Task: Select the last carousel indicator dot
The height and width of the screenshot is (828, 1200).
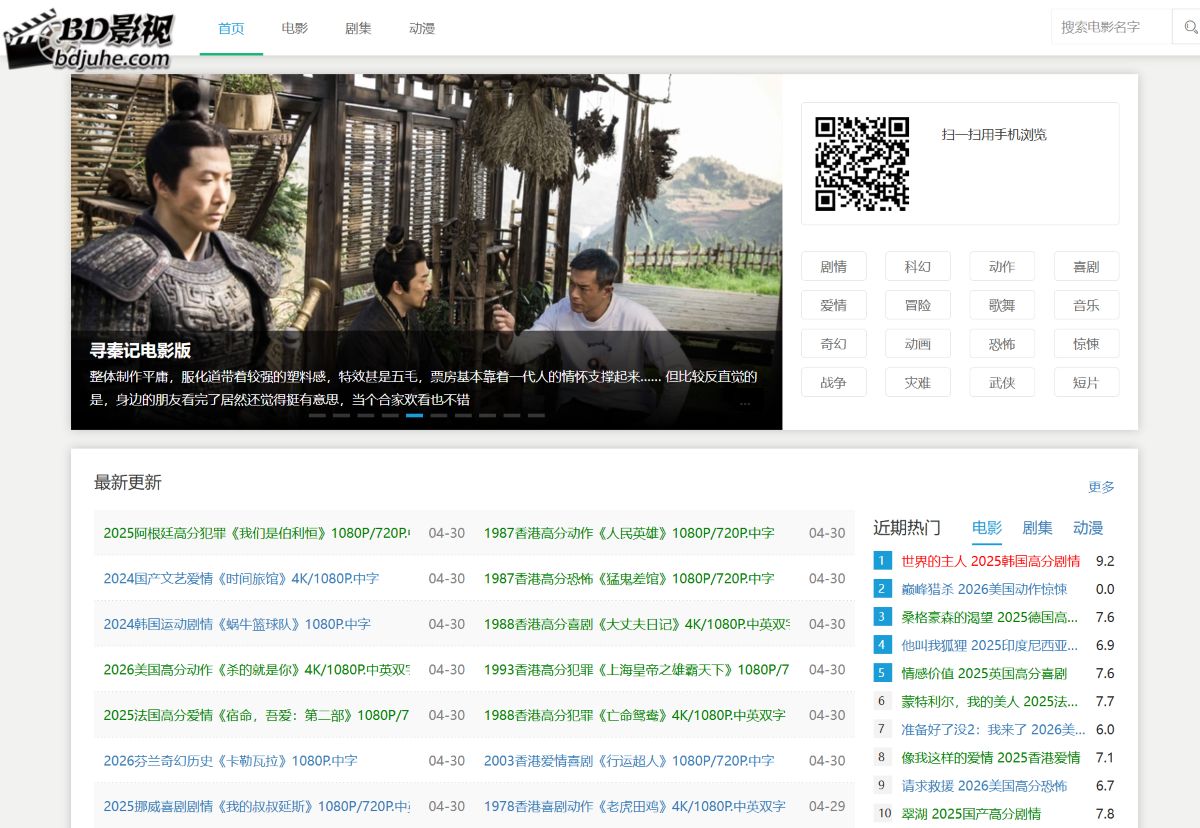Action: pyautogui.click(x=536, y=415)
